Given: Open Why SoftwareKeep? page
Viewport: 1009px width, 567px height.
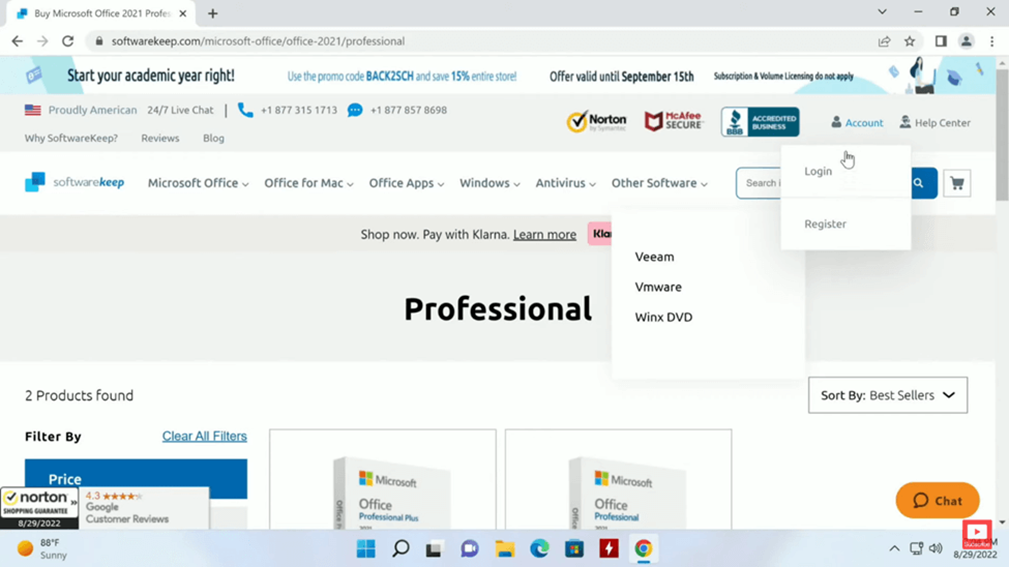Looking at the screenshot, I should [71, 138].
